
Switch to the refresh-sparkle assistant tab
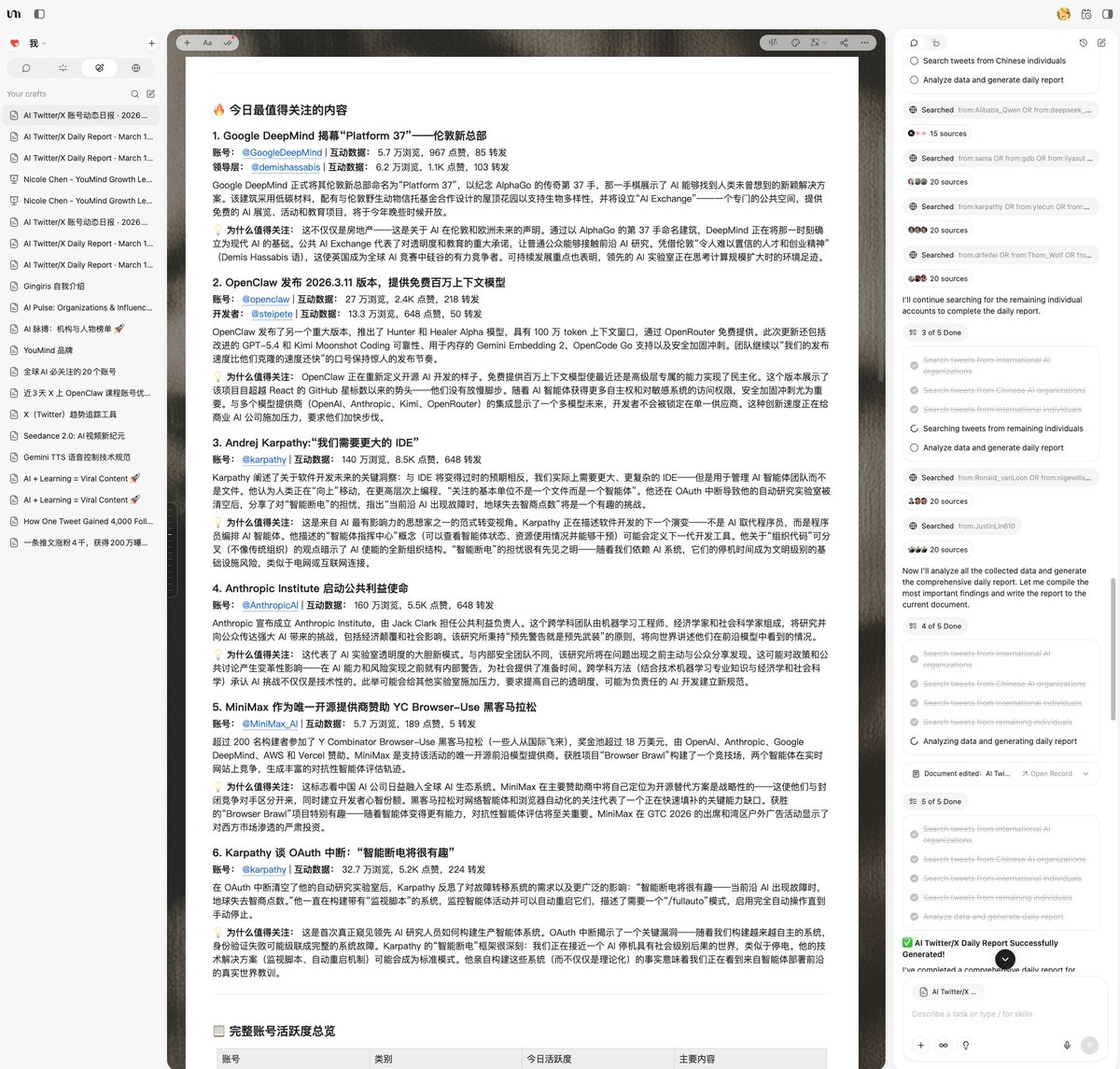[x=935, y=43]
